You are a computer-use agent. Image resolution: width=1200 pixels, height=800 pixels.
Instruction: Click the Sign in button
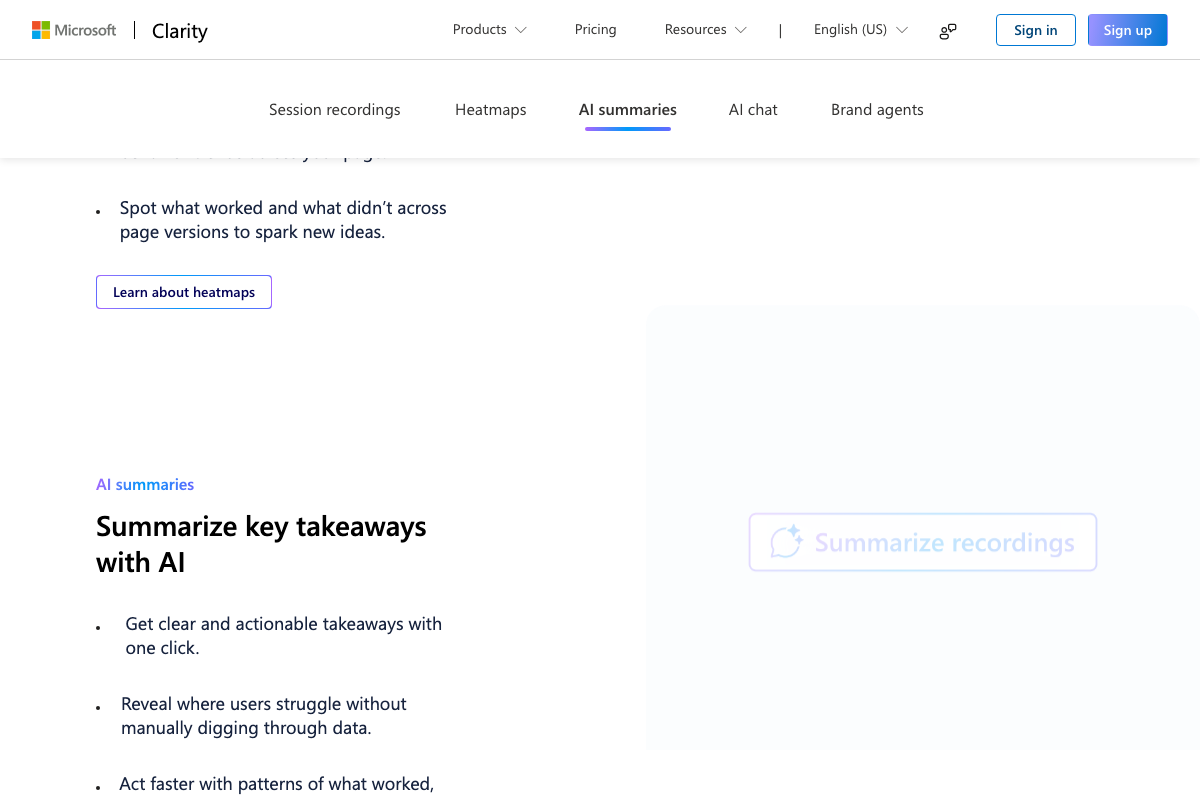(1035, 30)
